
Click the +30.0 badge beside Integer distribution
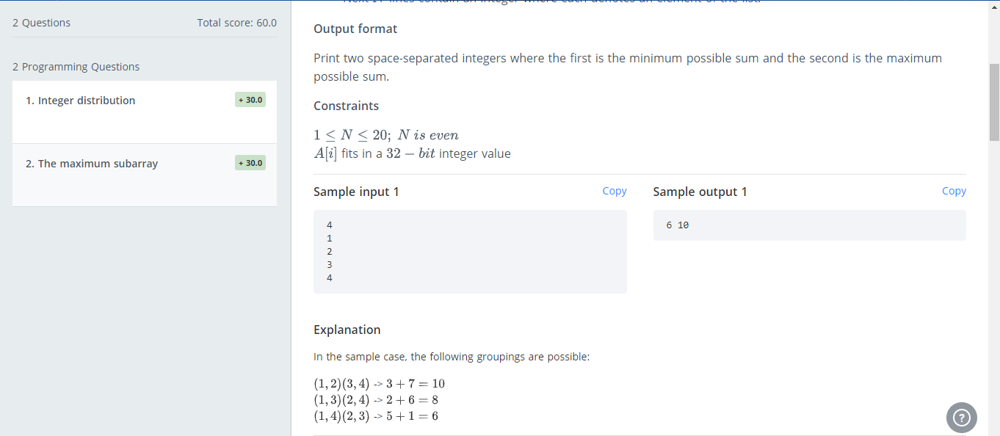(251, 100)
